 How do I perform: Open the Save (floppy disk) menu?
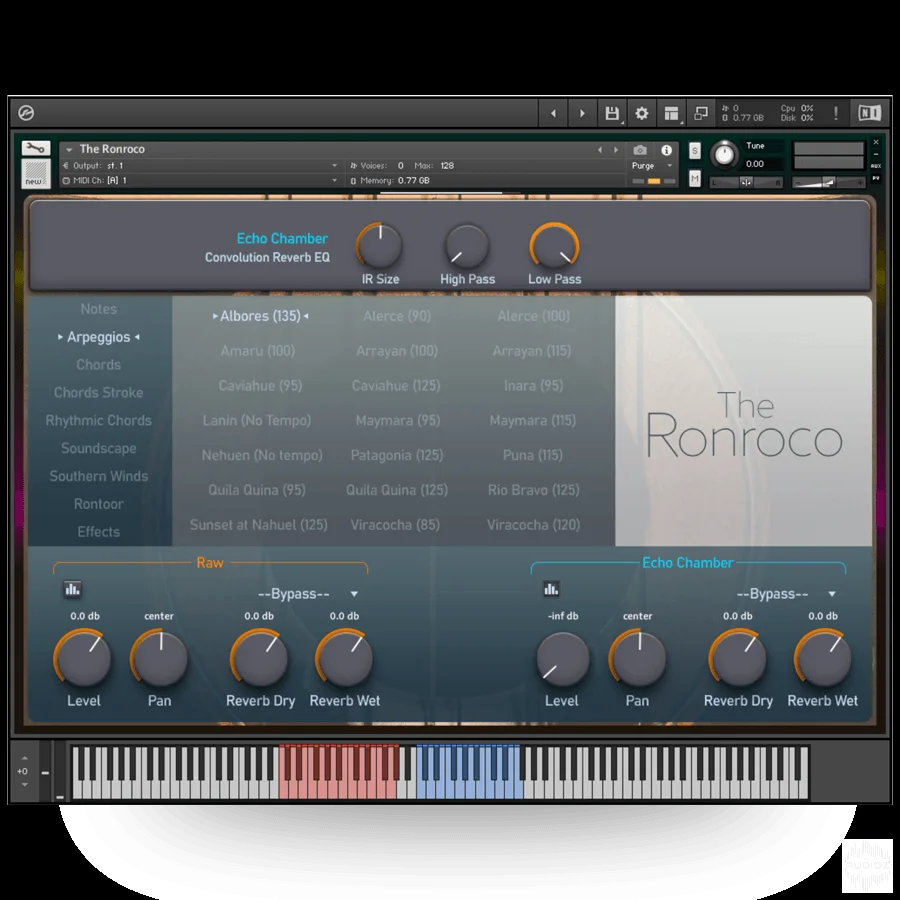point(612,113)
